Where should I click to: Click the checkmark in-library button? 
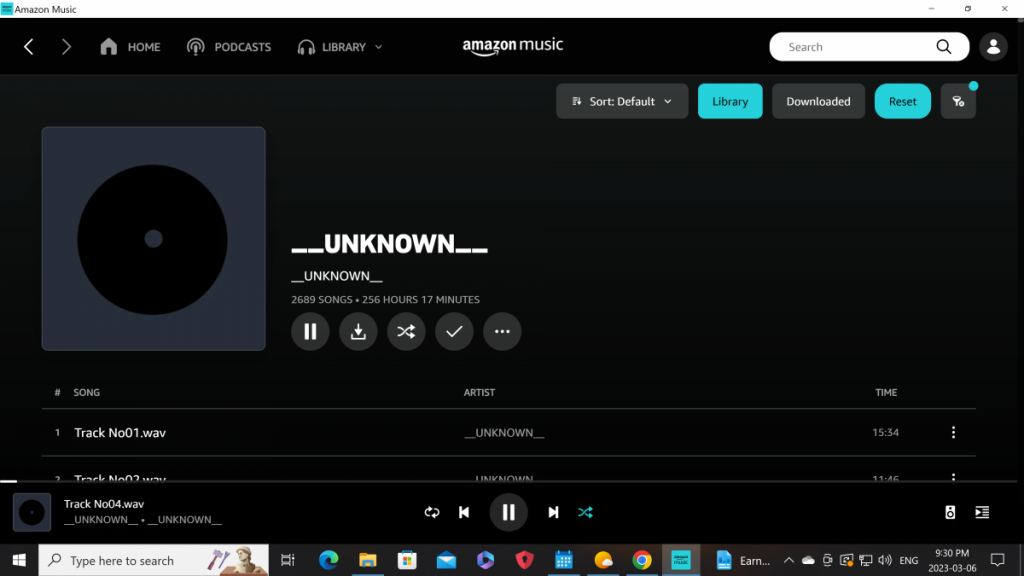(x=454, y=332)
